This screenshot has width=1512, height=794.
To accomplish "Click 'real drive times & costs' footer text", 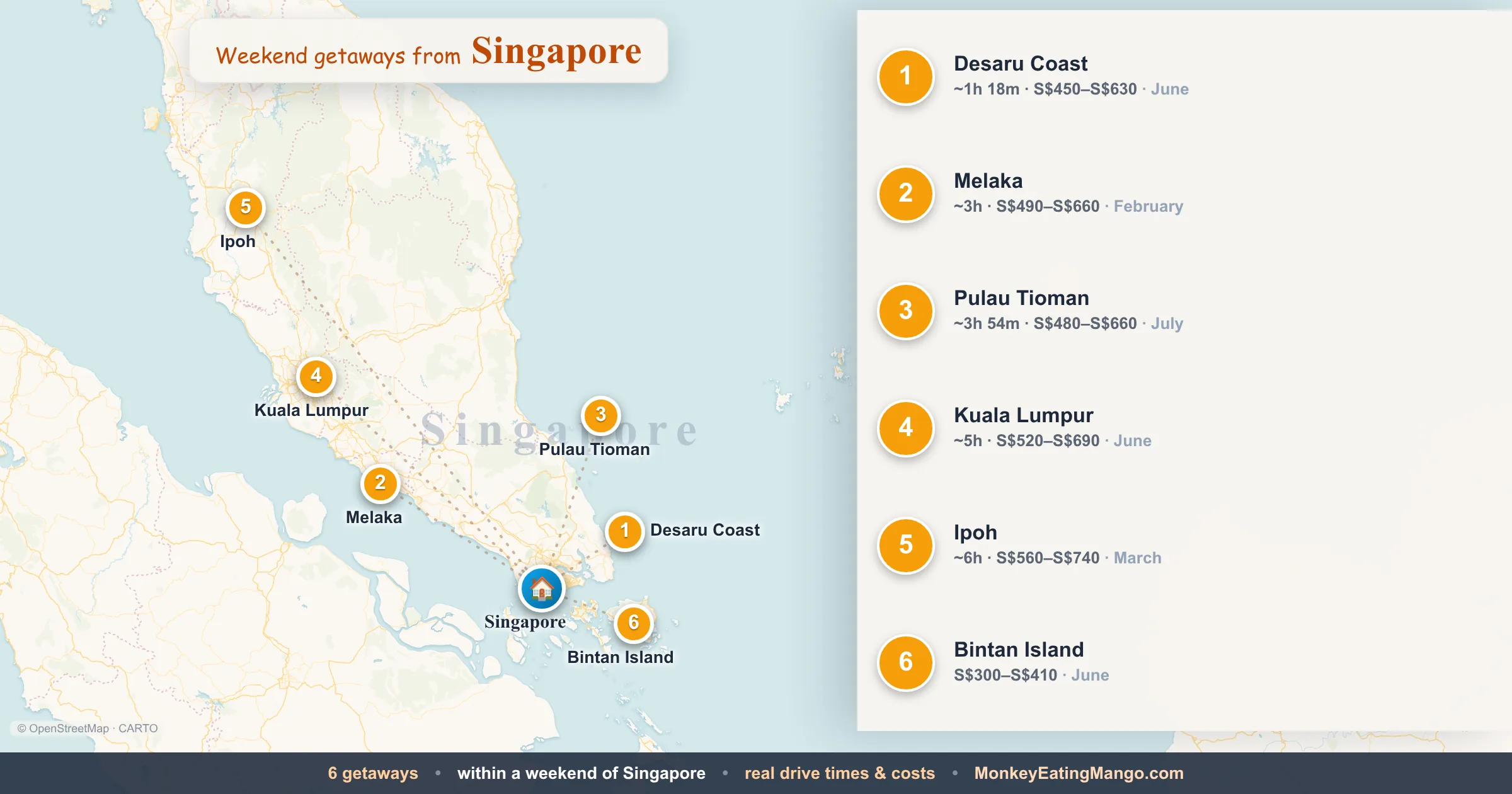I will 839,774.
